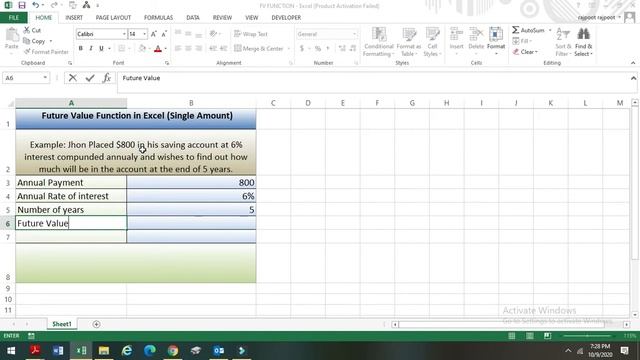640x360 pixels.
Task: Toggle italic formatting
Action: click(91, 49)
